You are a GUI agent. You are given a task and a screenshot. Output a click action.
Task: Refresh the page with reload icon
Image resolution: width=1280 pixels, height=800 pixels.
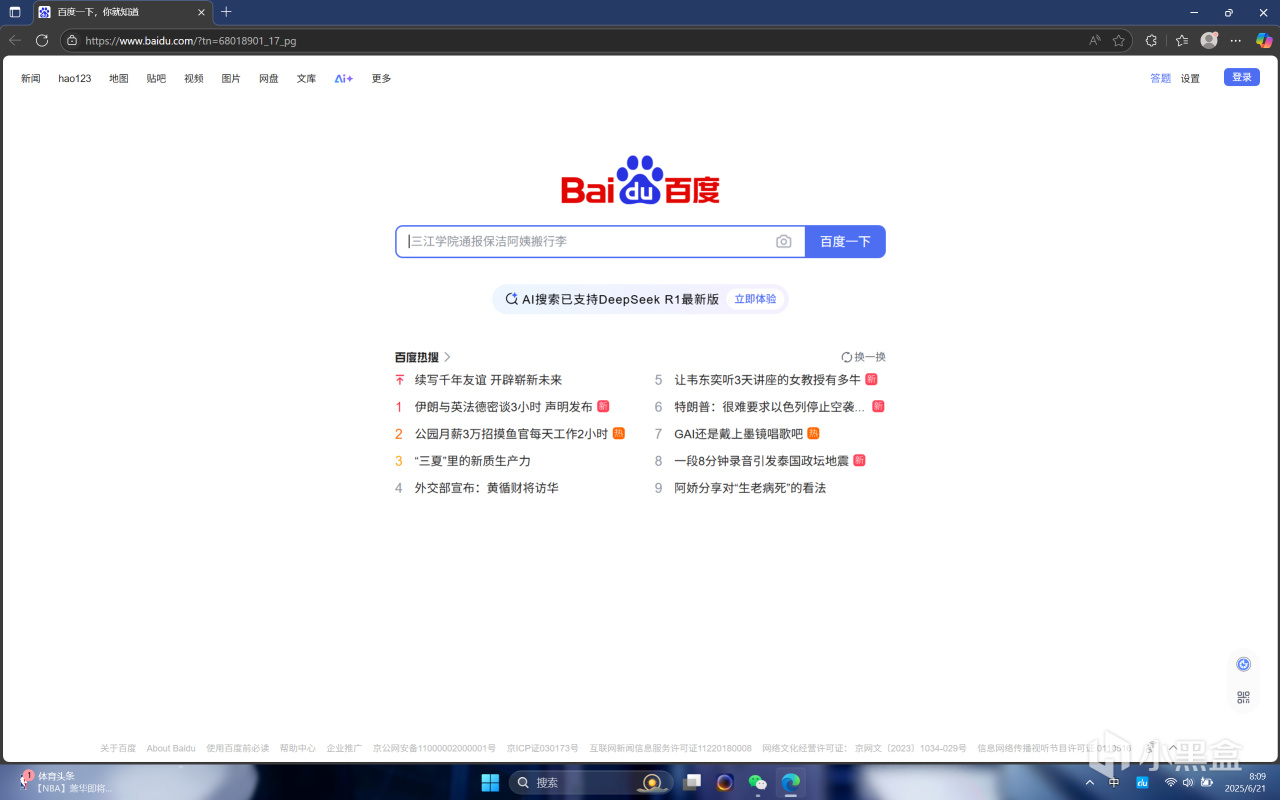pos(42,40)
